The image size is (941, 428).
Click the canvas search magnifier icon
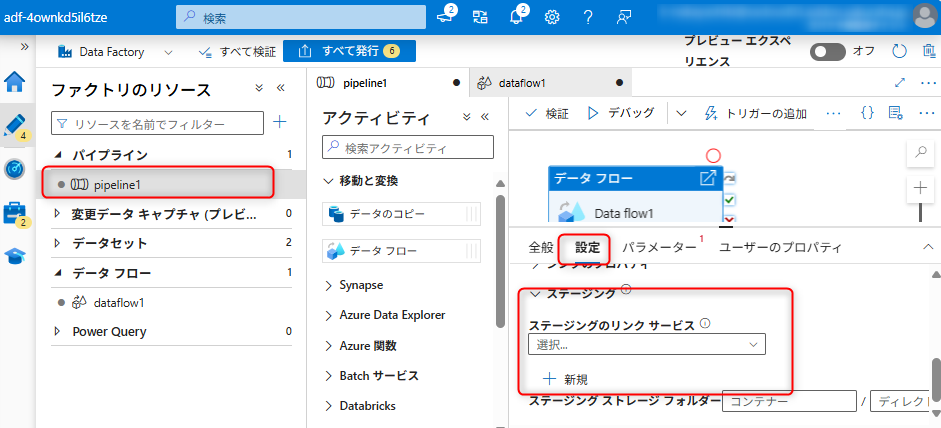tap(920, 153)
